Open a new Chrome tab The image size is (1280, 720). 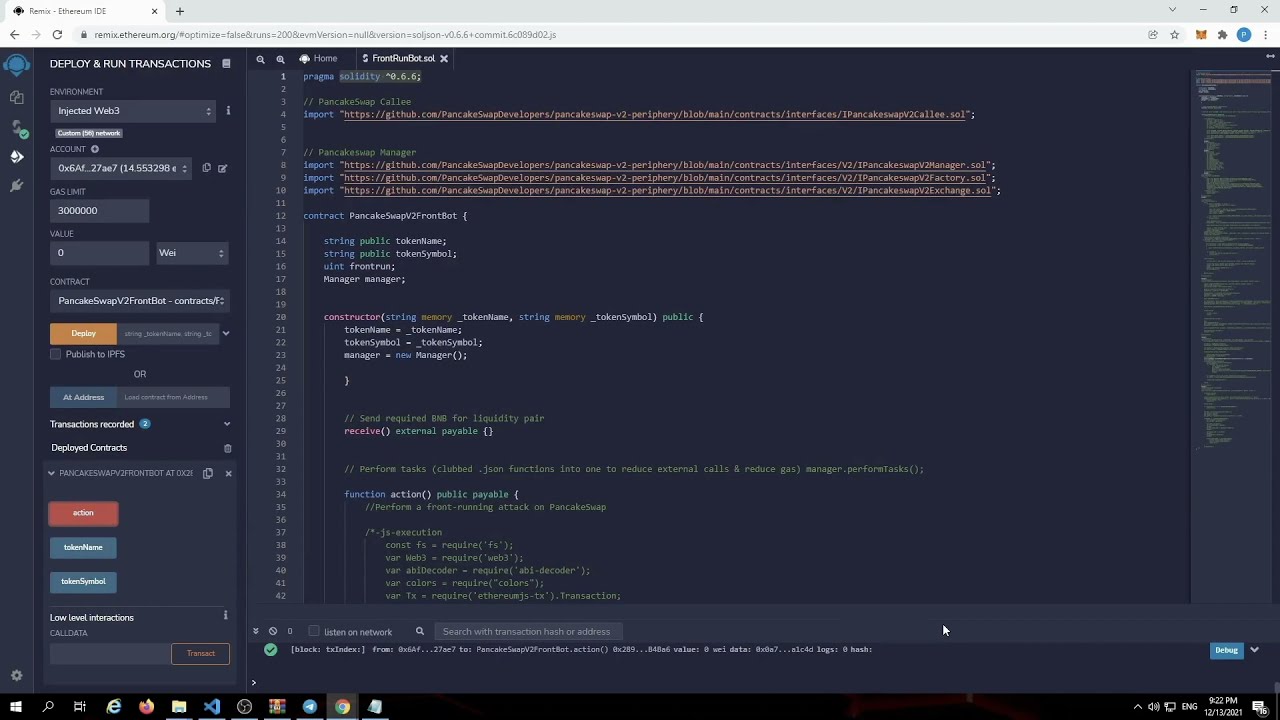pyautogui.click(x=180, y=11)
